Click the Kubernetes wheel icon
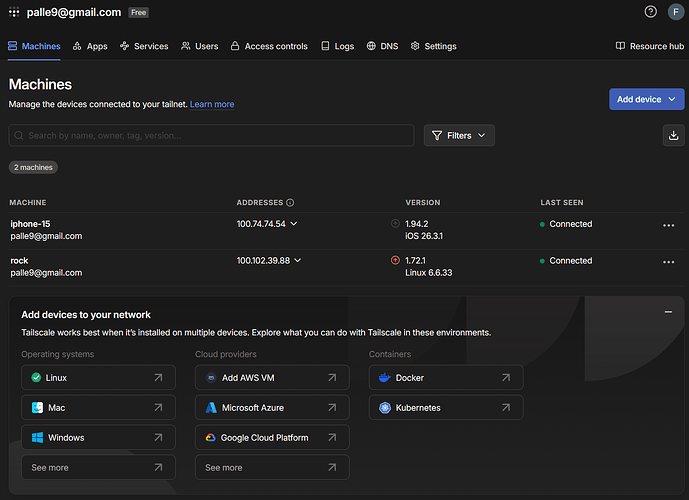 385,408
